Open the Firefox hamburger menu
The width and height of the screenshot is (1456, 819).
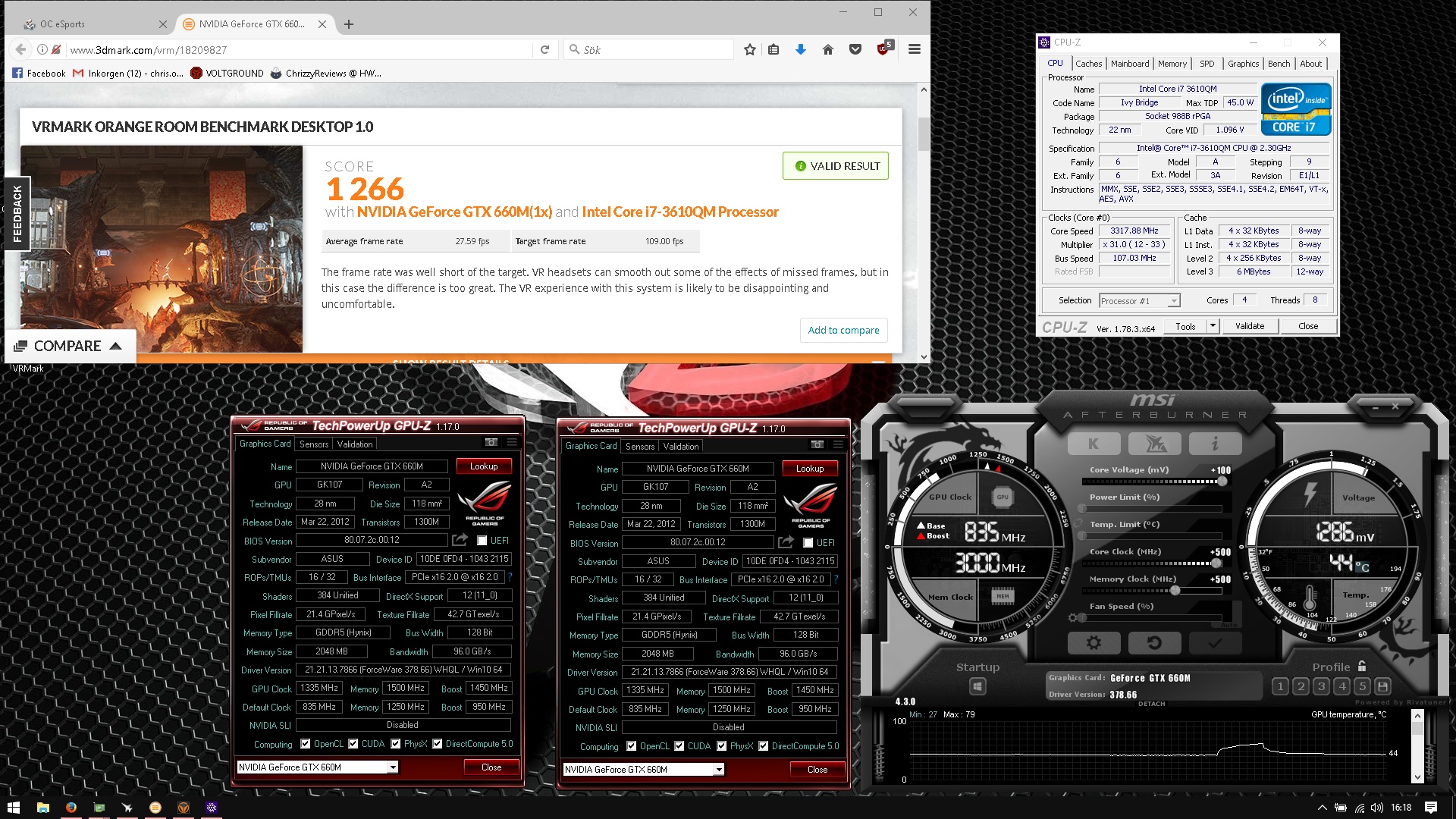(x=915, y=50)
